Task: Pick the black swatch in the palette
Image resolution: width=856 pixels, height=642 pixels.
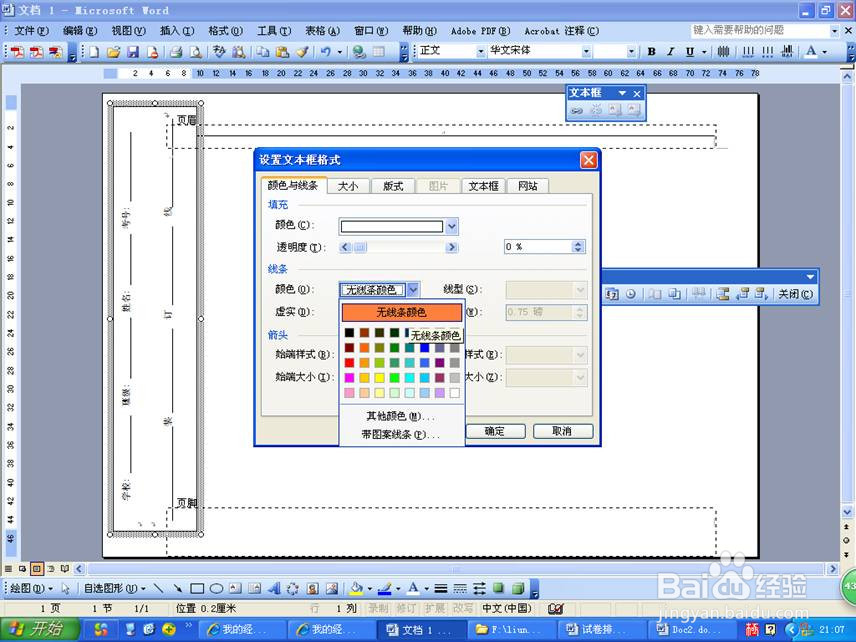Action: [x=349, y=332]
